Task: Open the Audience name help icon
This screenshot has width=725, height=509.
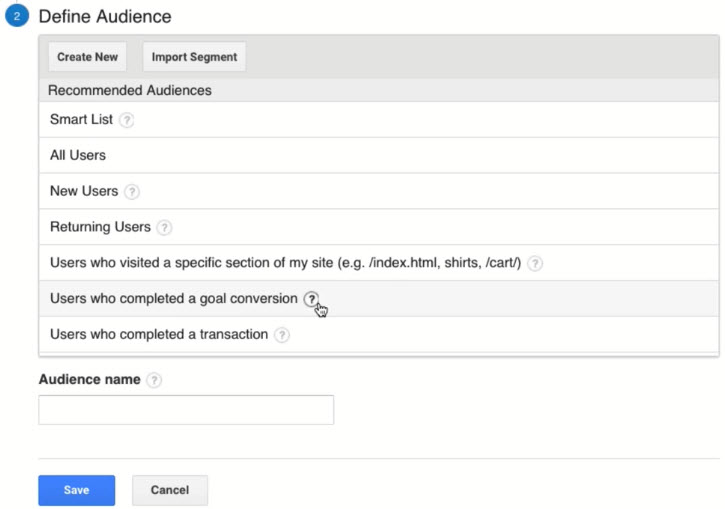Action: (153, 381)
